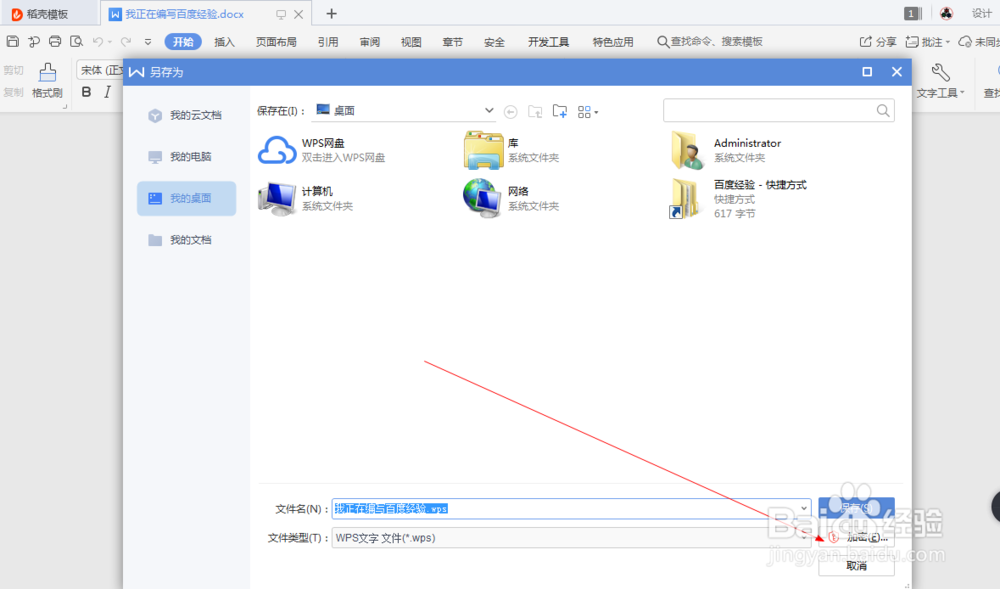Image resolution: width=1000 pixels, height=589 pixels.
Task: Open the view mode dropdown (grid icon)
Action: pos(587,112)
